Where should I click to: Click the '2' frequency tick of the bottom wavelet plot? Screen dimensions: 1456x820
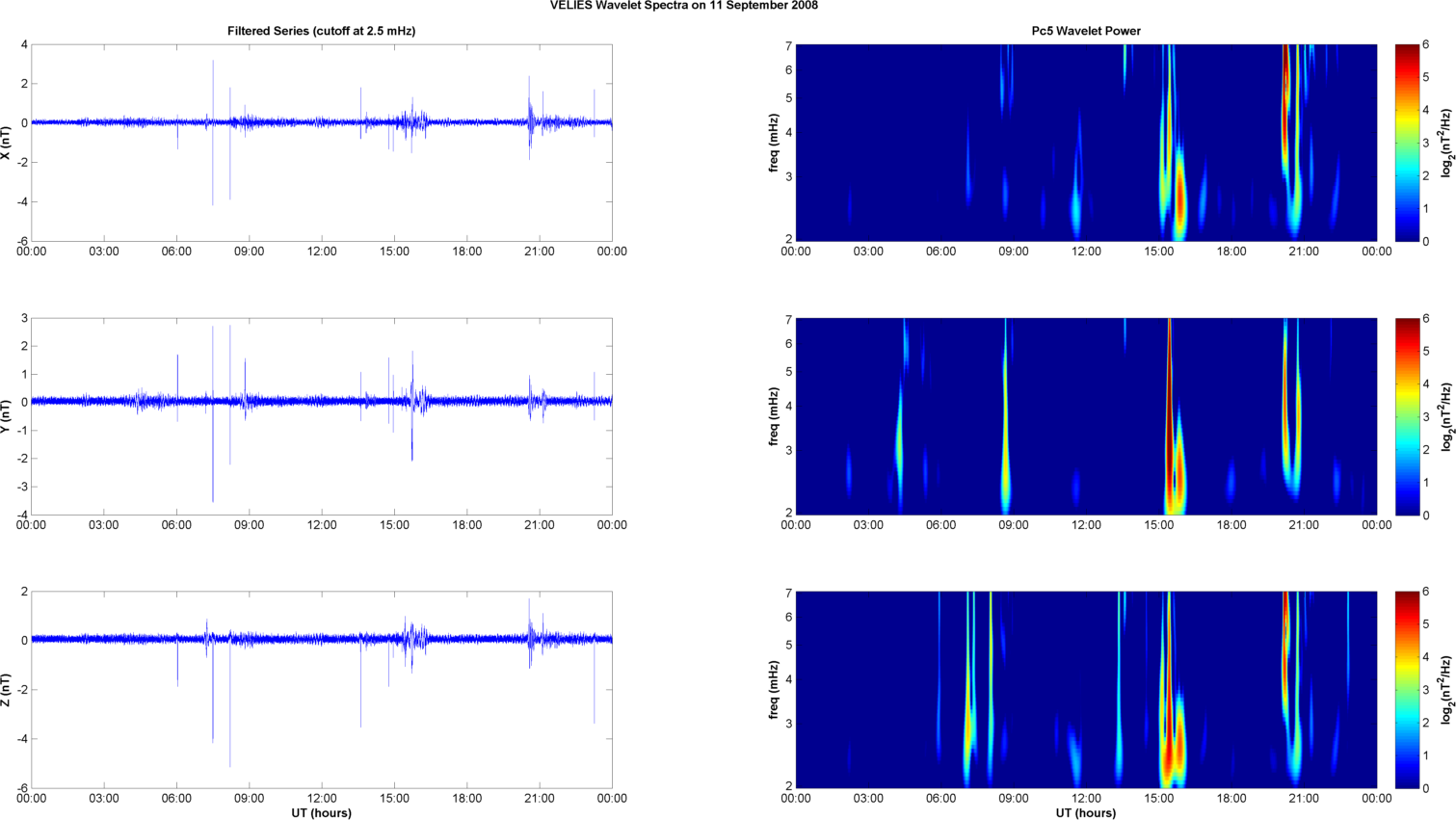coord(788,786)
